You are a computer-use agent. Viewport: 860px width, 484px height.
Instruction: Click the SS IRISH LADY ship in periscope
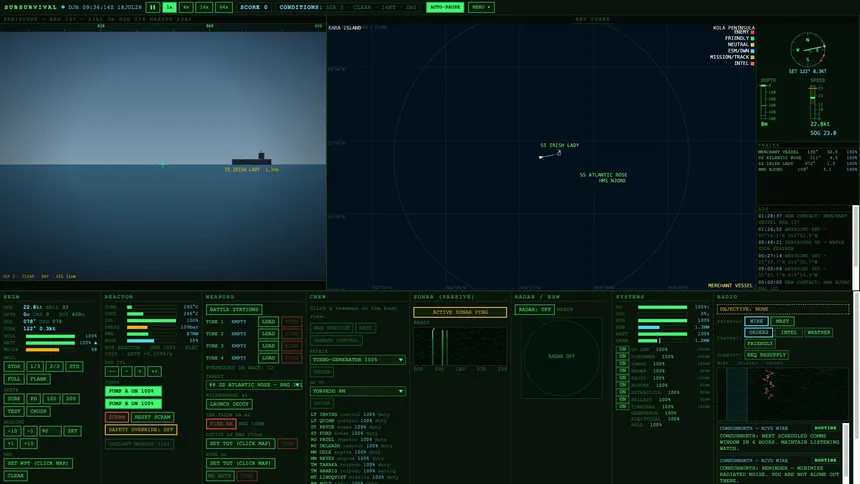click(x=252, y=159)
